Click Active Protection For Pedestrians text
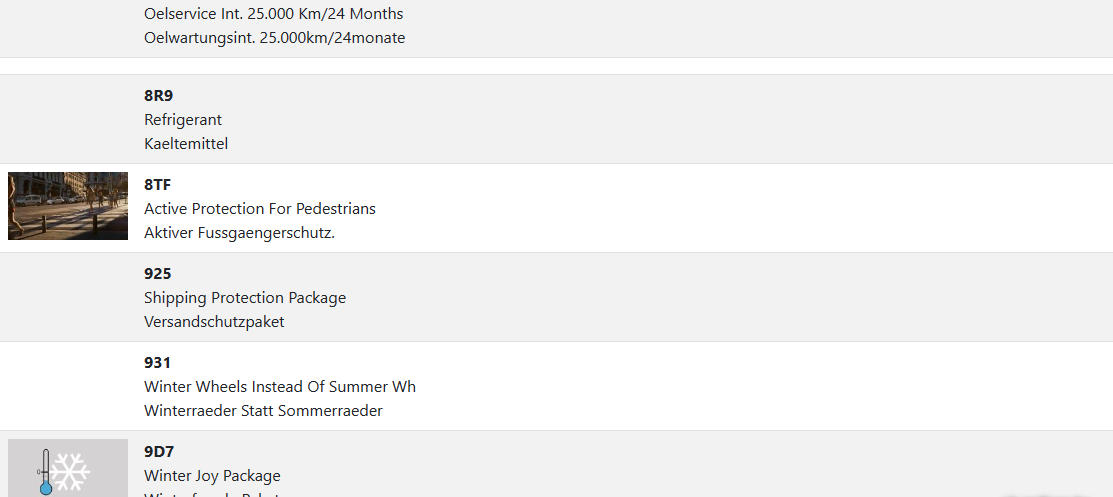This screenshot has width=1113, height=497. [x=260, y=209]
